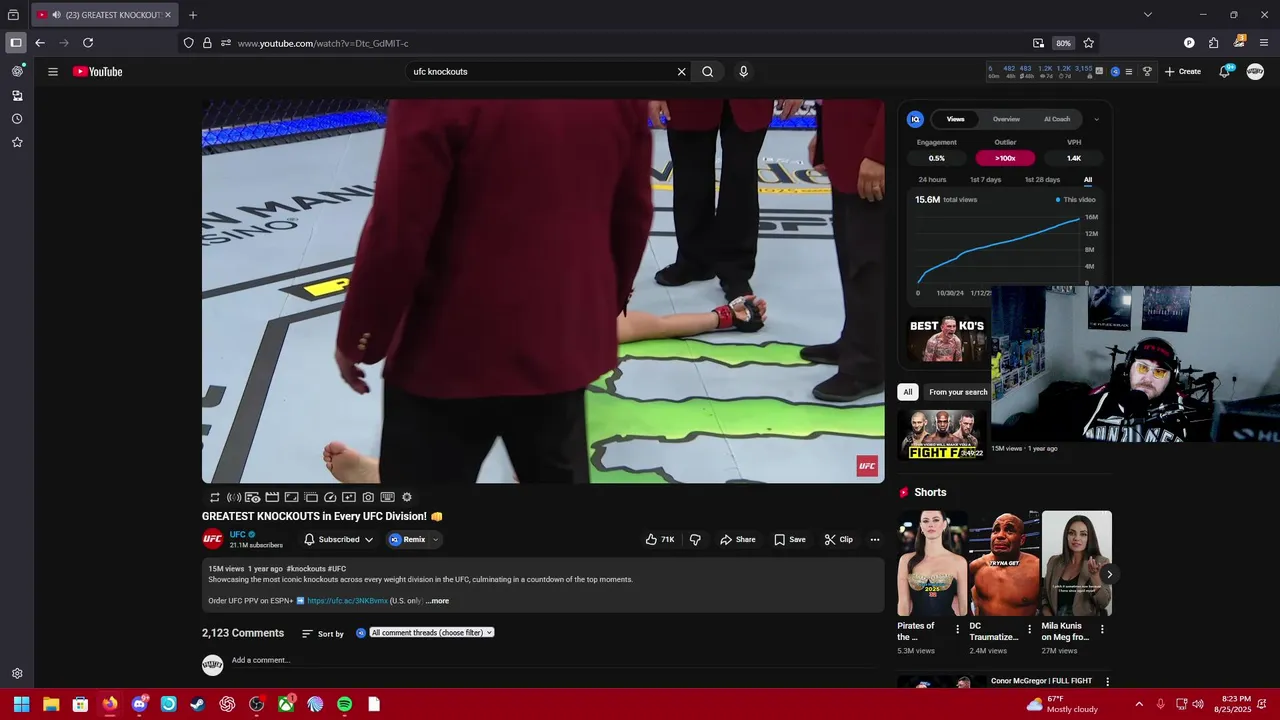Open keyboard shortcuts icon under player
The height and width of the screenshot is (720, 1280).
tap(387, 497)
